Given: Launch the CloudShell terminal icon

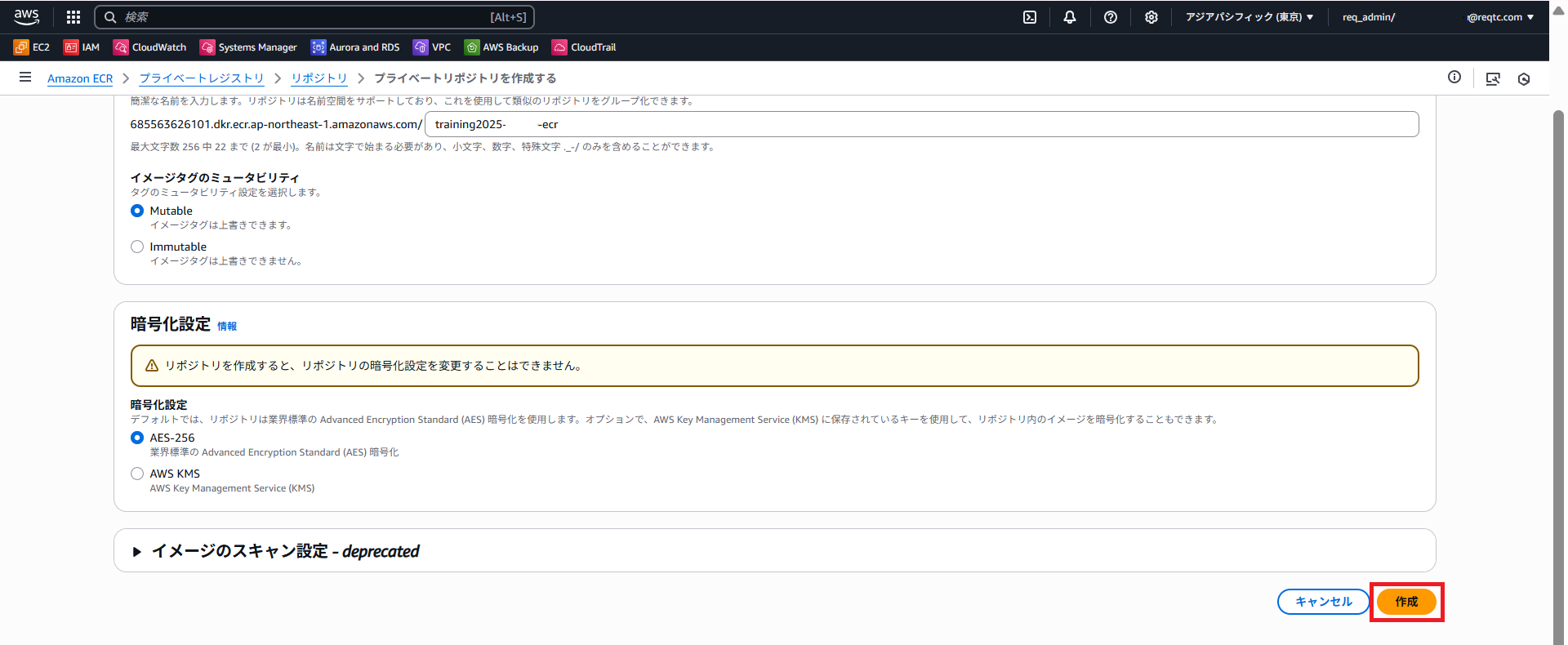Looking at the screenshot, I should click(1030, 17).
